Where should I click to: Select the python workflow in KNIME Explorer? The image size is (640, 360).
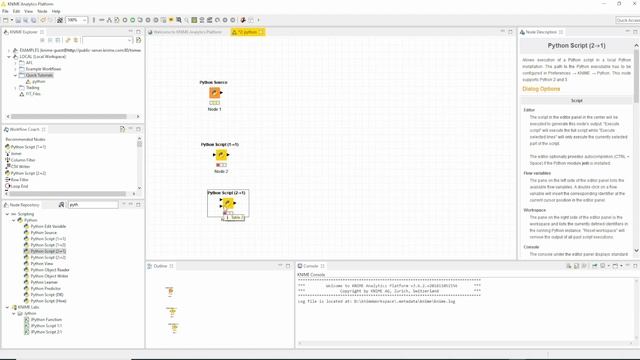(39, 82)
